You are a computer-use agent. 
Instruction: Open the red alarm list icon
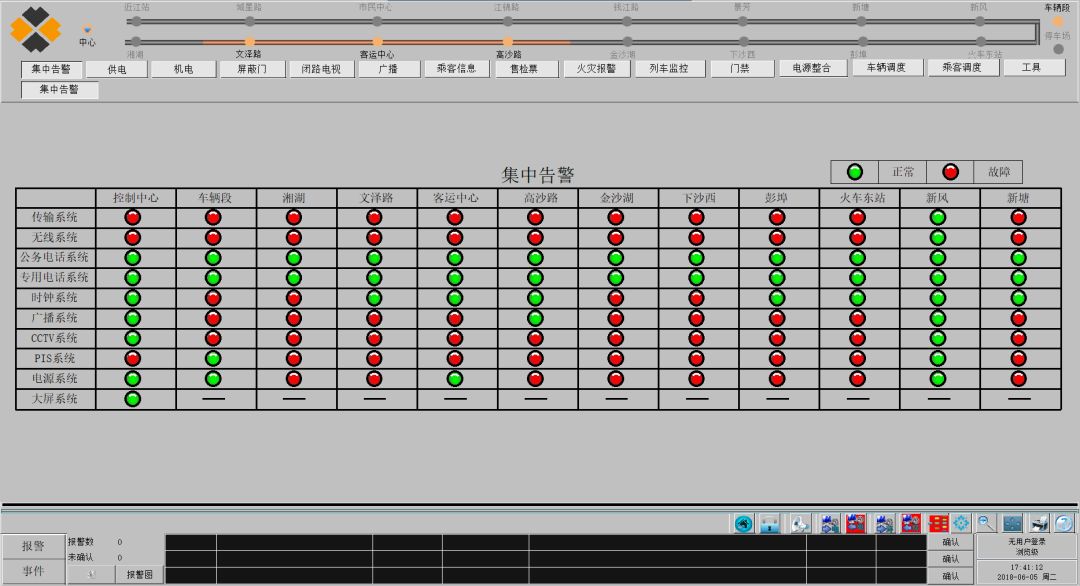pyautogui.click(x=938, y=524)
